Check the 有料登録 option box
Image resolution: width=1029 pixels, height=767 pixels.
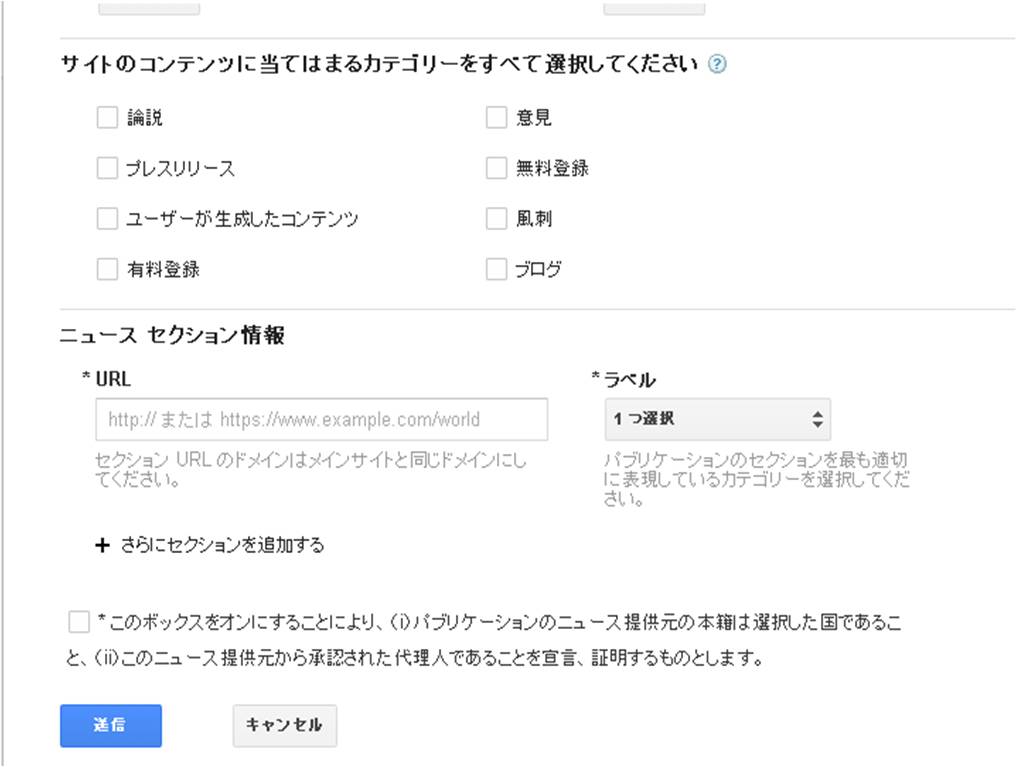point(107,269)
